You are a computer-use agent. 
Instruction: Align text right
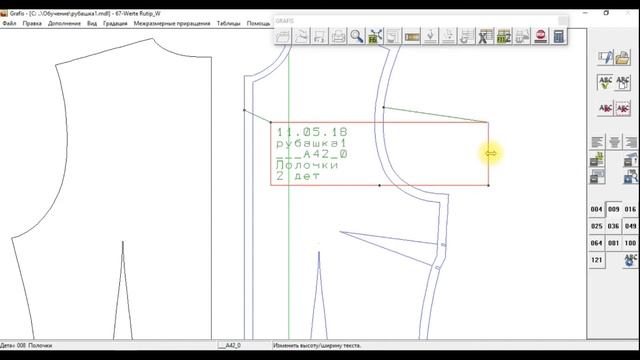pos(631,142)
